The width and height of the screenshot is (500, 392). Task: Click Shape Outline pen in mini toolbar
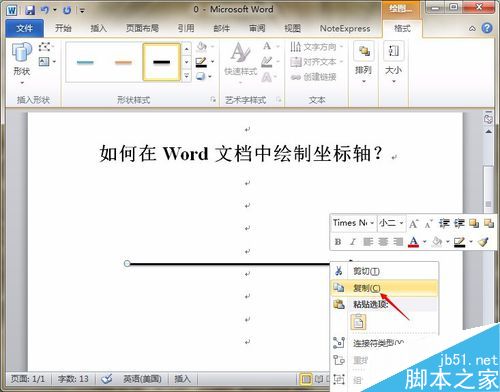click(x=459, y=241)
